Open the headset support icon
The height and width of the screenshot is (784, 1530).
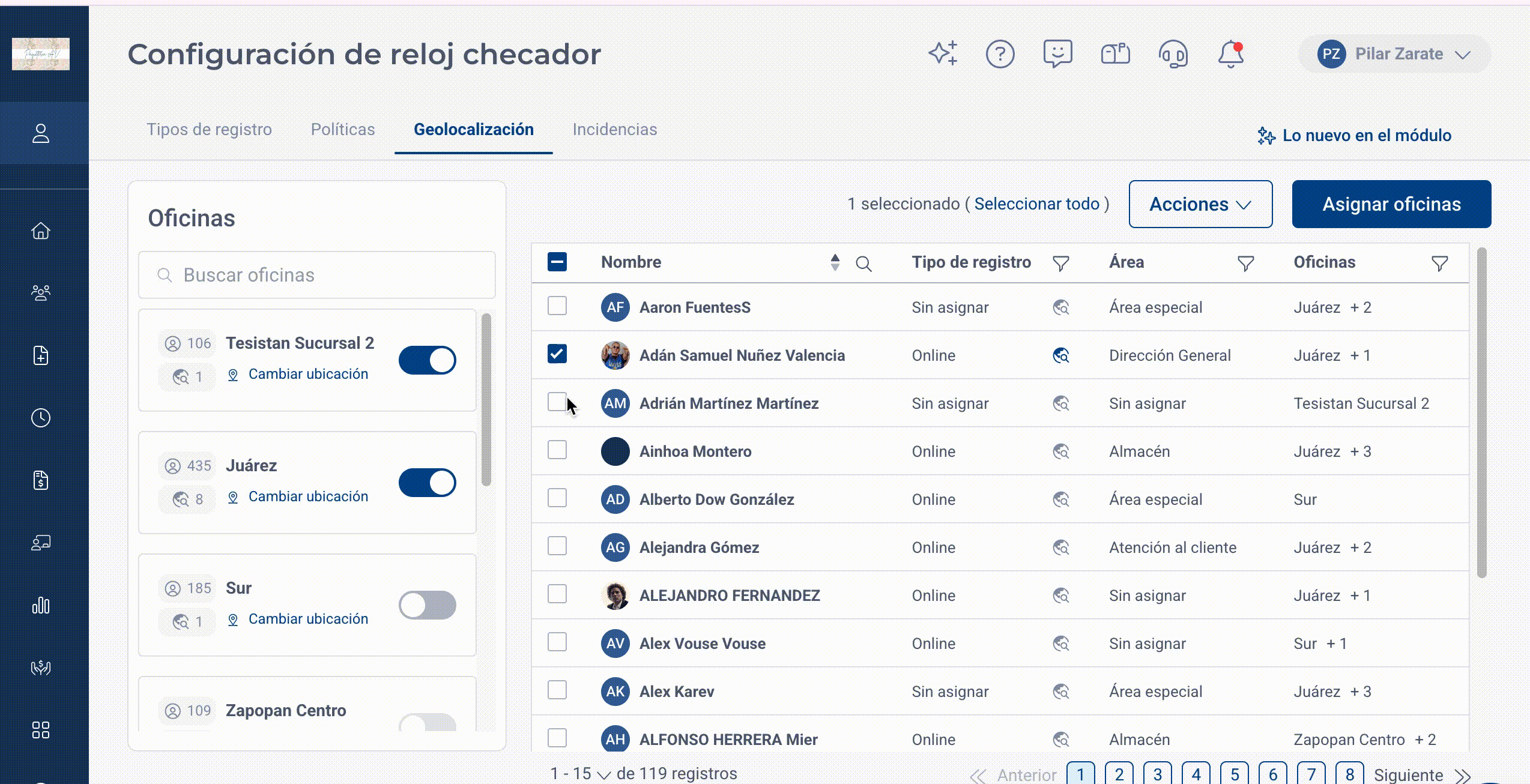[1173, 55]
